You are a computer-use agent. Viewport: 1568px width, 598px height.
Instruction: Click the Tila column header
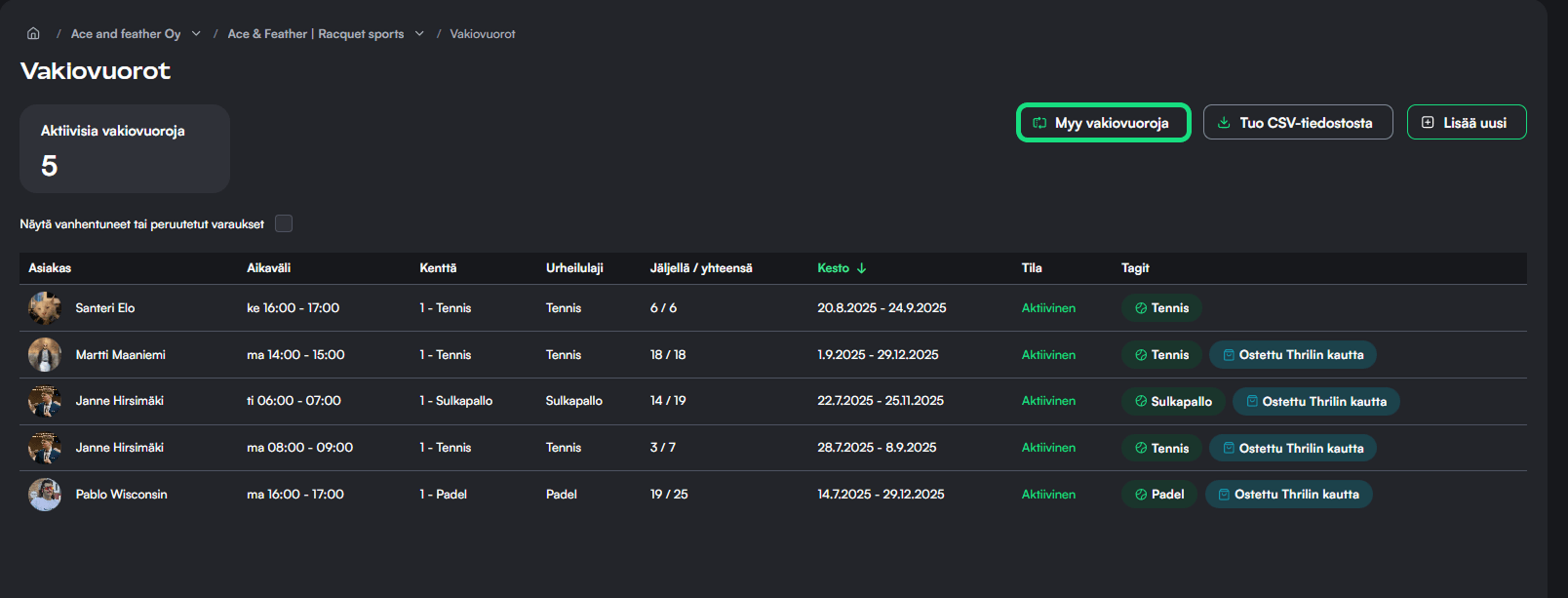[x=1032, y=268]
